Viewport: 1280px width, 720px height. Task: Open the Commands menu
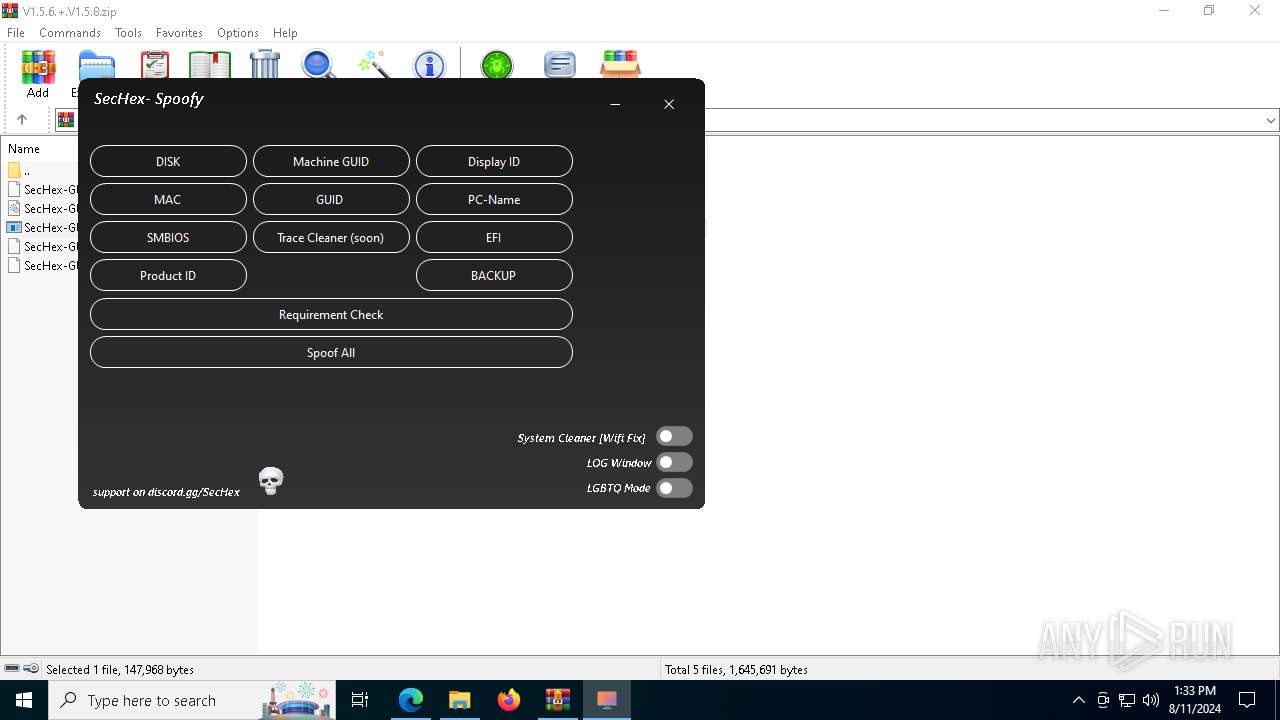[x=70, y=32]
